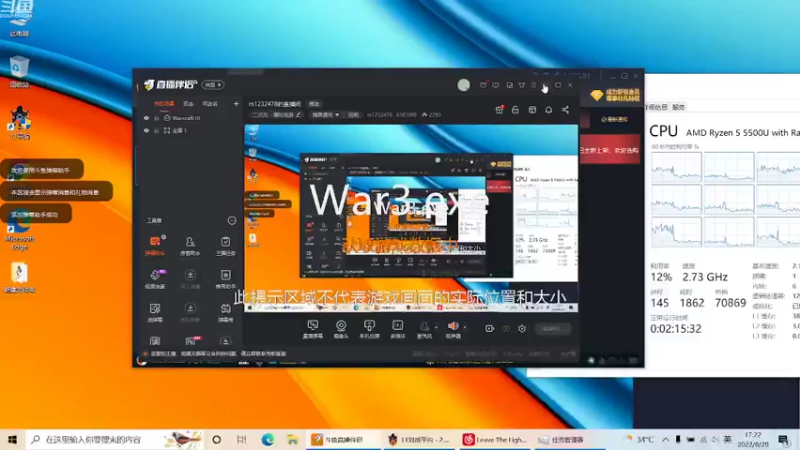800x450 pixels.
Task: Add the multimedia player source
Action: coord(397,329)
